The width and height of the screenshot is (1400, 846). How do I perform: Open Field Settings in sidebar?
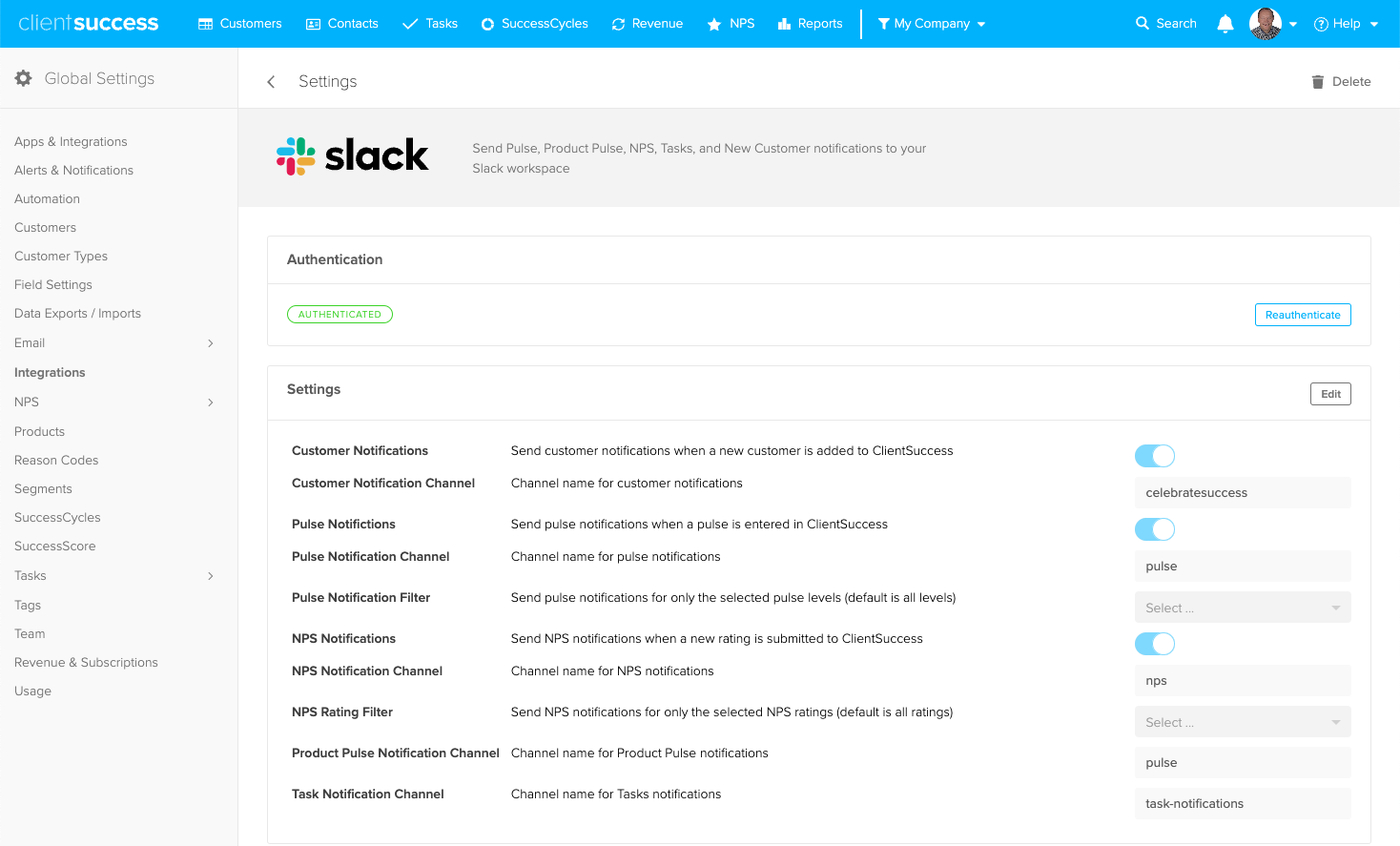[53, 284]
